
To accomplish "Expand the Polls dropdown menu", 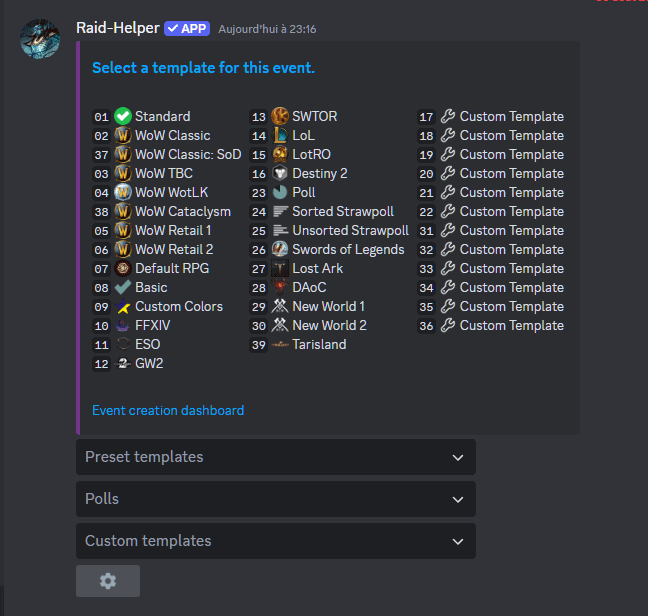I will pyautogui.click(x=275, y=499).
